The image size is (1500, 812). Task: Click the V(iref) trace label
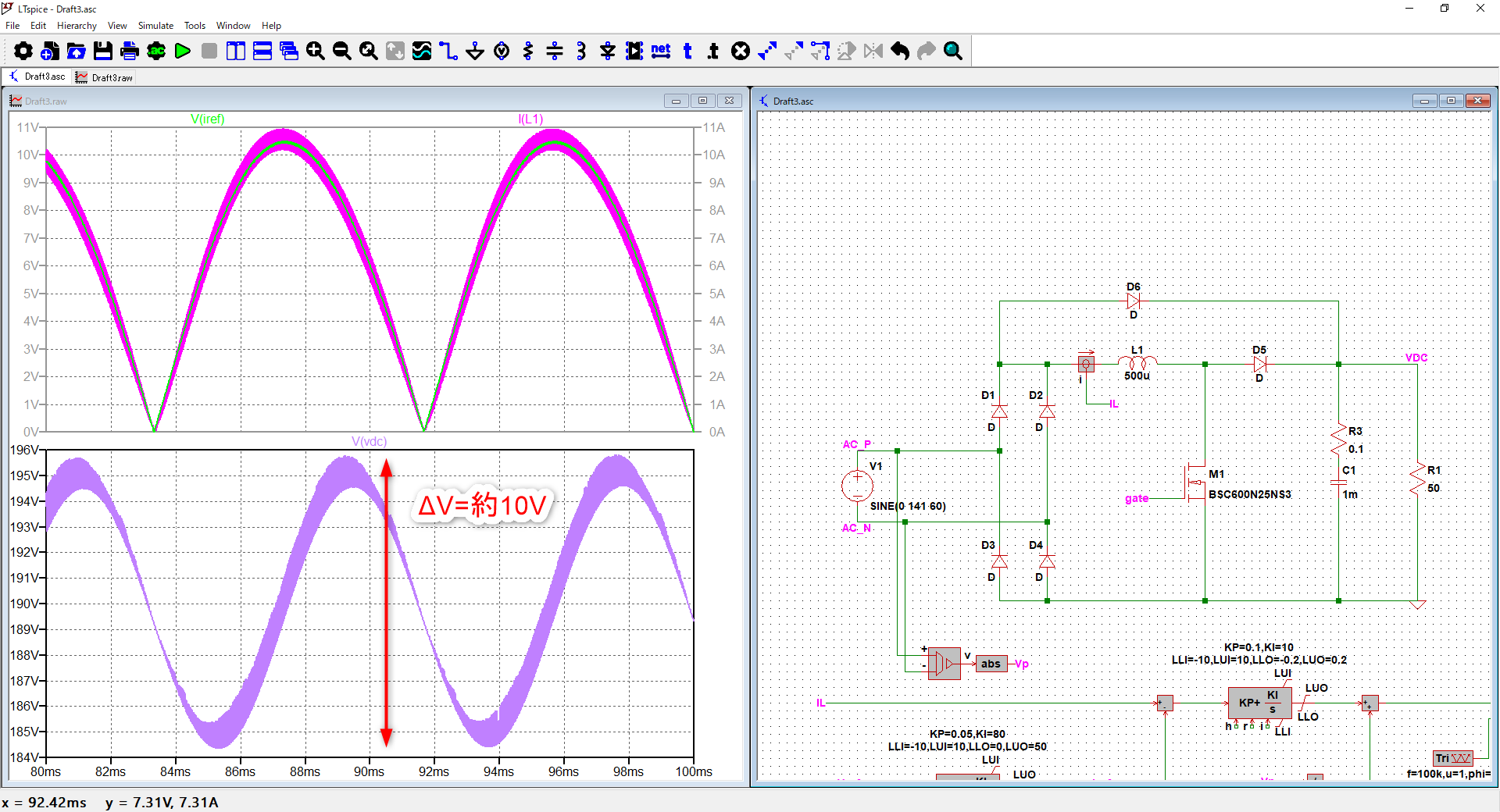pos(207,119)
